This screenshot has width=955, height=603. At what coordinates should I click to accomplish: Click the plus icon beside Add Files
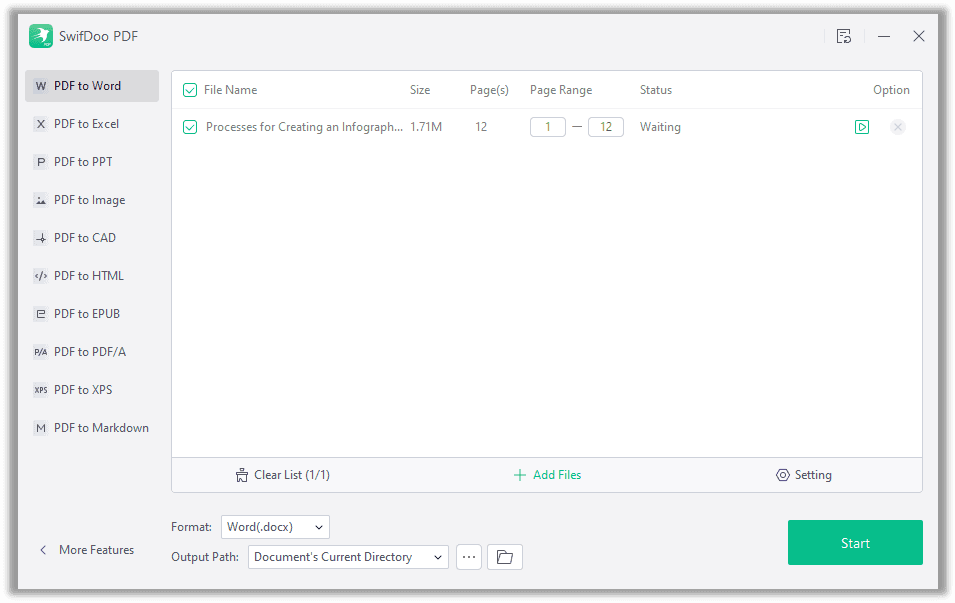point(520,475)
